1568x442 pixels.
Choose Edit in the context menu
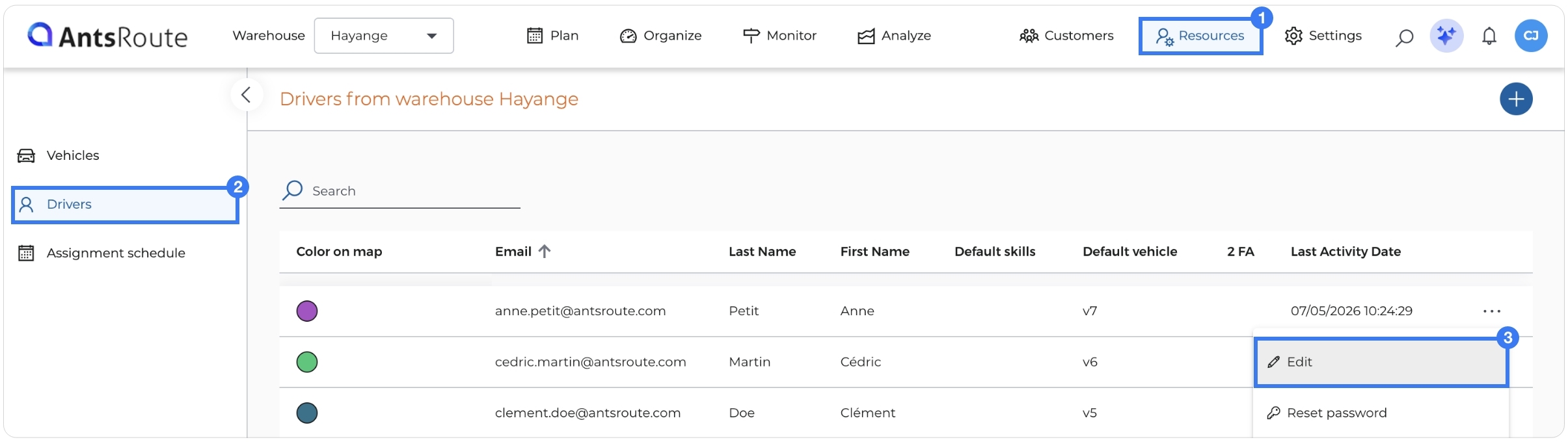pyautogui.click(x=1381, y=362)
